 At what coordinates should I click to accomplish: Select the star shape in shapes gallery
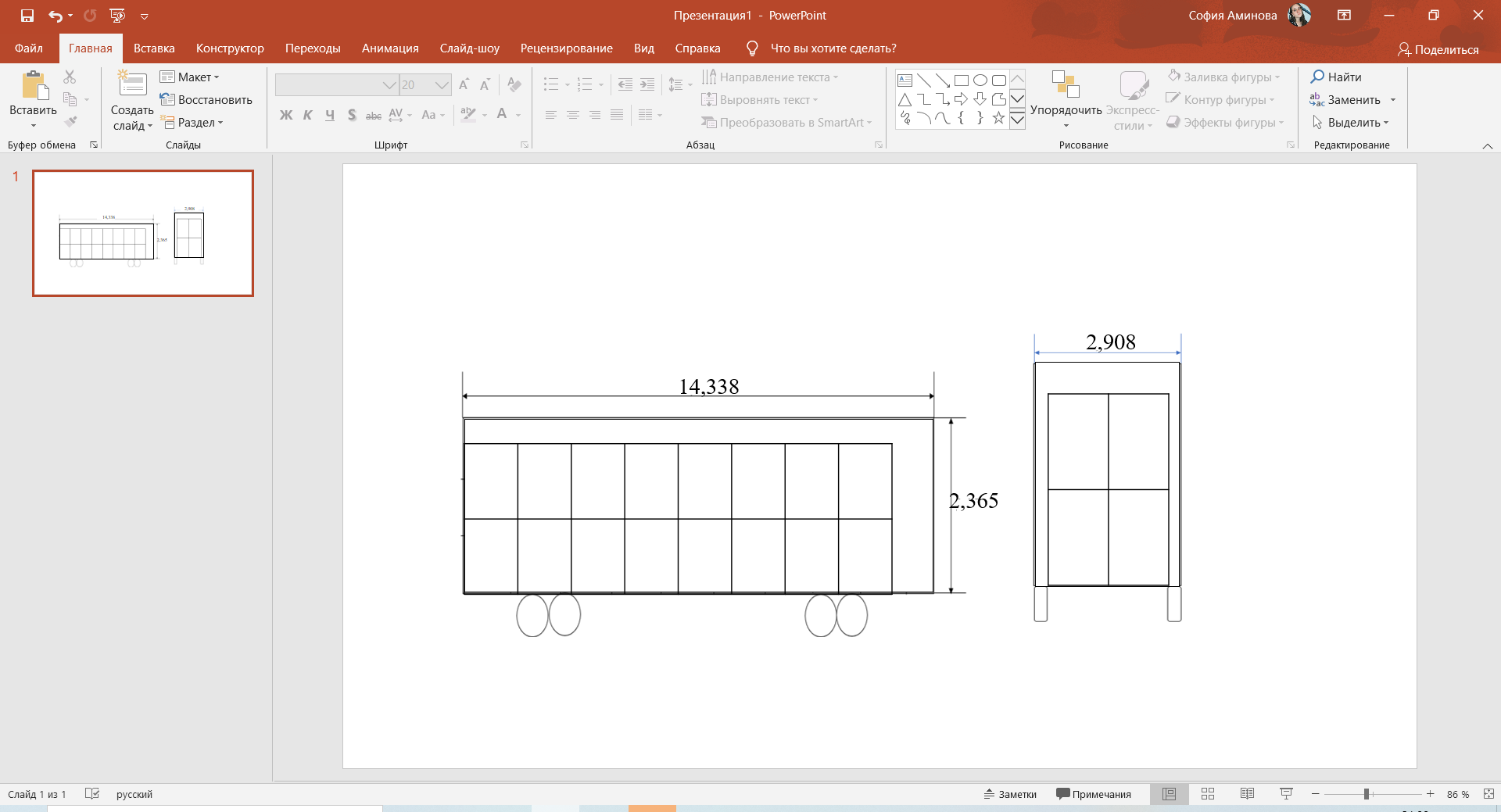click(998, 118)
